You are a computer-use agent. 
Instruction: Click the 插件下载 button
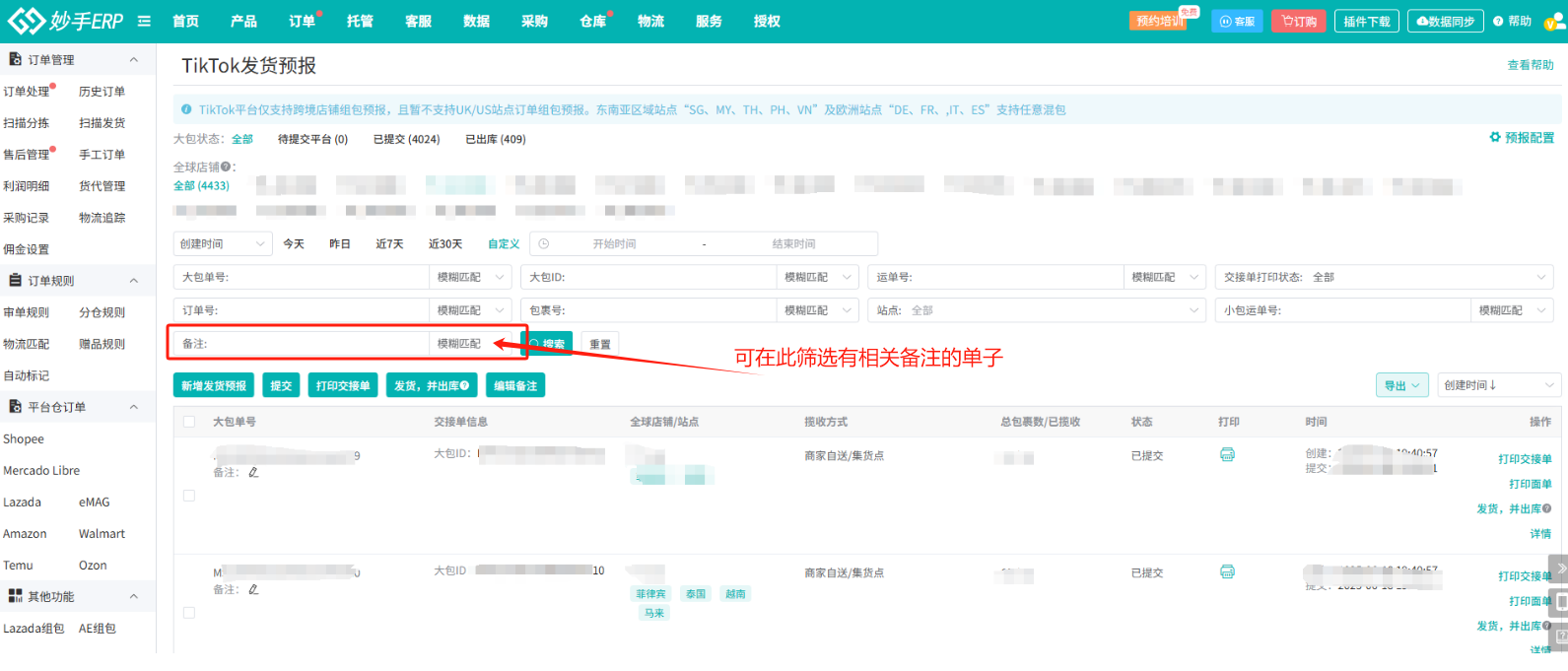click(x=1367, y=21)
